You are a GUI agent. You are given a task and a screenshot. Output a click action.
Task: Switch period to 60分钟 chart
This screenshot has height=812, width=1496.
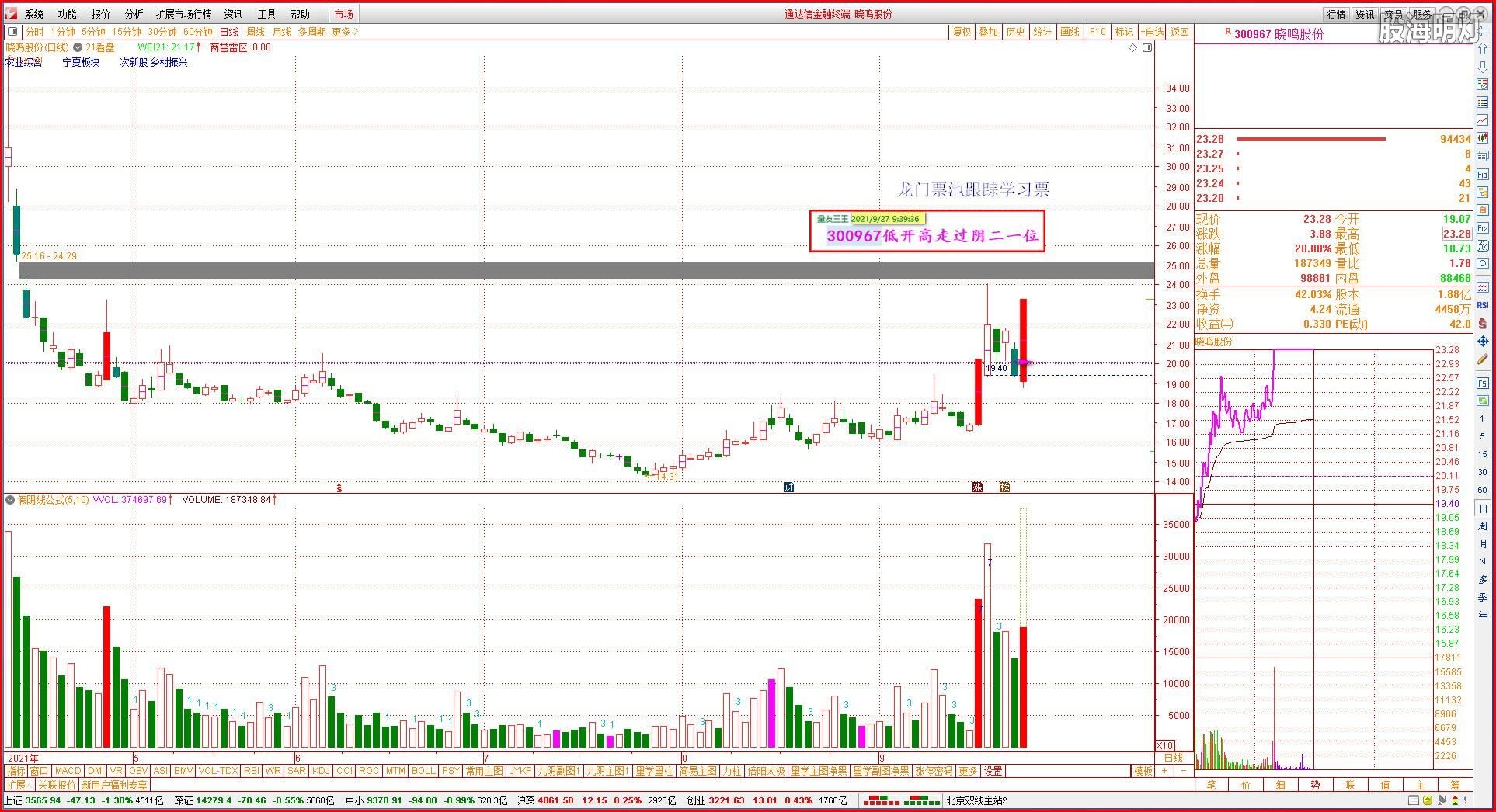pyautogui.click(x=198, y=32)
